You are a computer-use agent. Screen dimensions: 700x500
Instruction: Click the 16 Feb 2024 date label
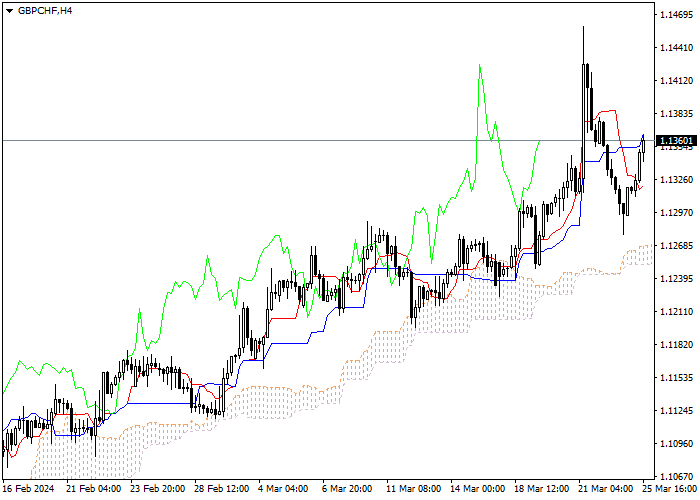pyautogui.click(x=29, y=489)
